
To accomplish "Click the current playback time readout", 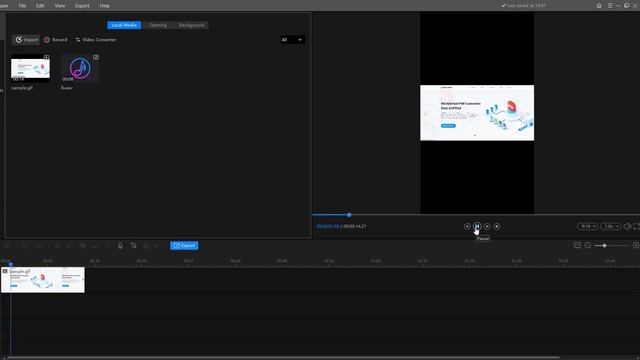I will pyautogui.click(x=328, y=227).
